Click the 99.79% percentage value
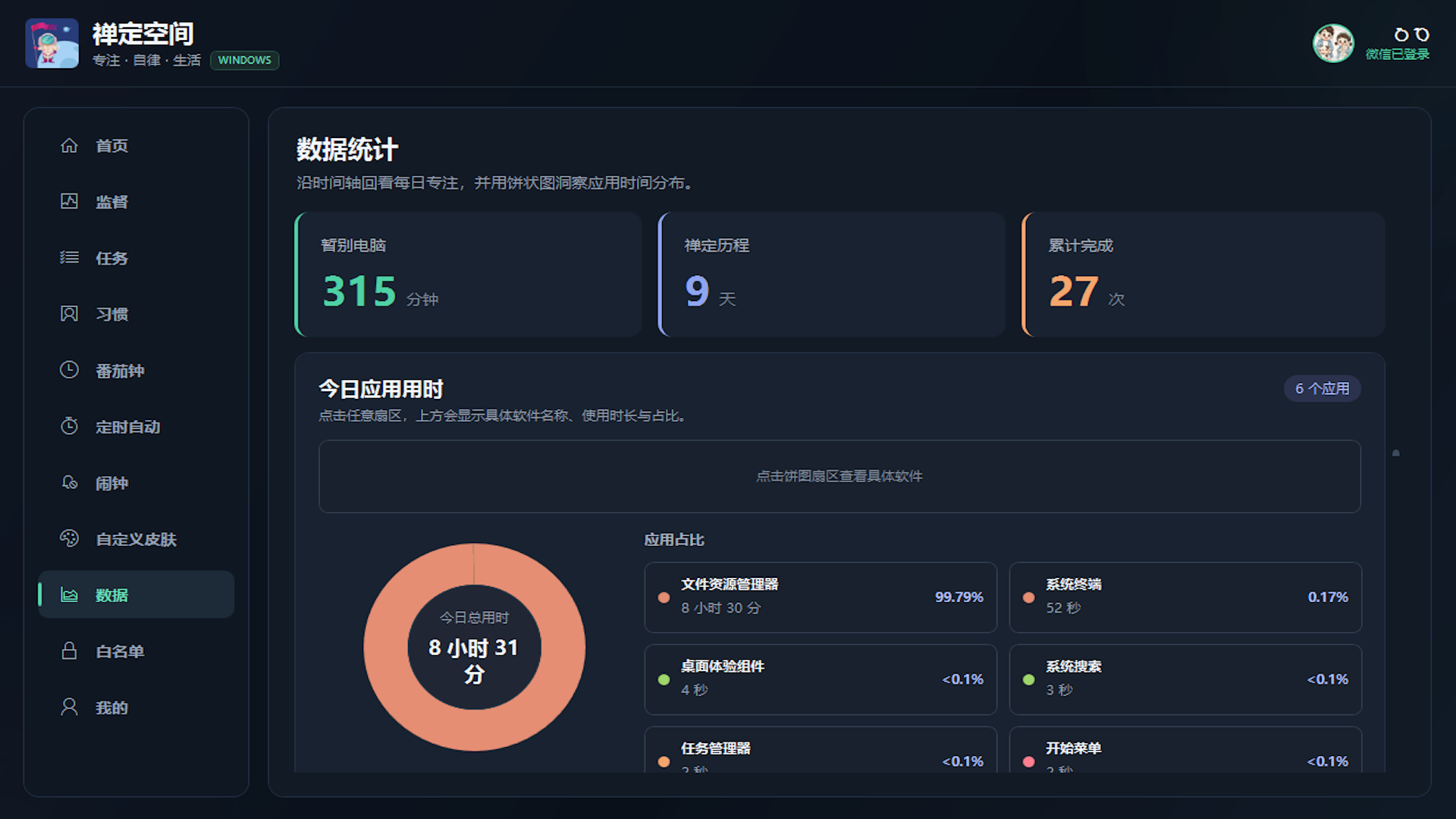This screenshot has height=819, width=1456. (x=959, y=597)
